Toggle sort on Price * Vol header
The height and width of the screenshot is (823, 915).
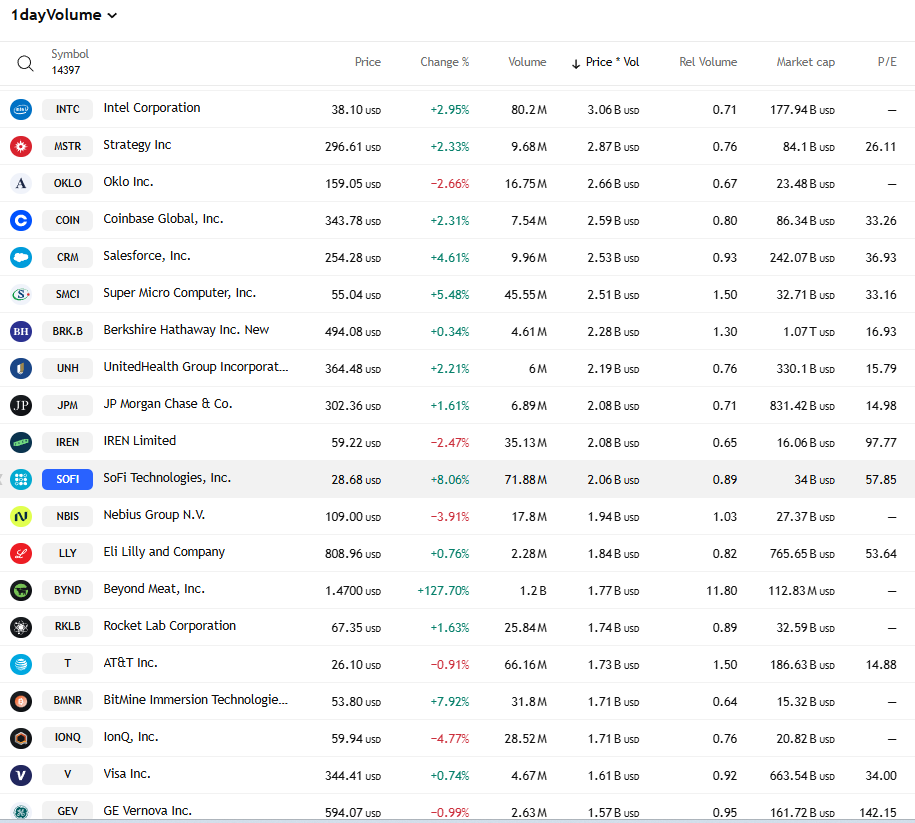[x=606, y=62]
